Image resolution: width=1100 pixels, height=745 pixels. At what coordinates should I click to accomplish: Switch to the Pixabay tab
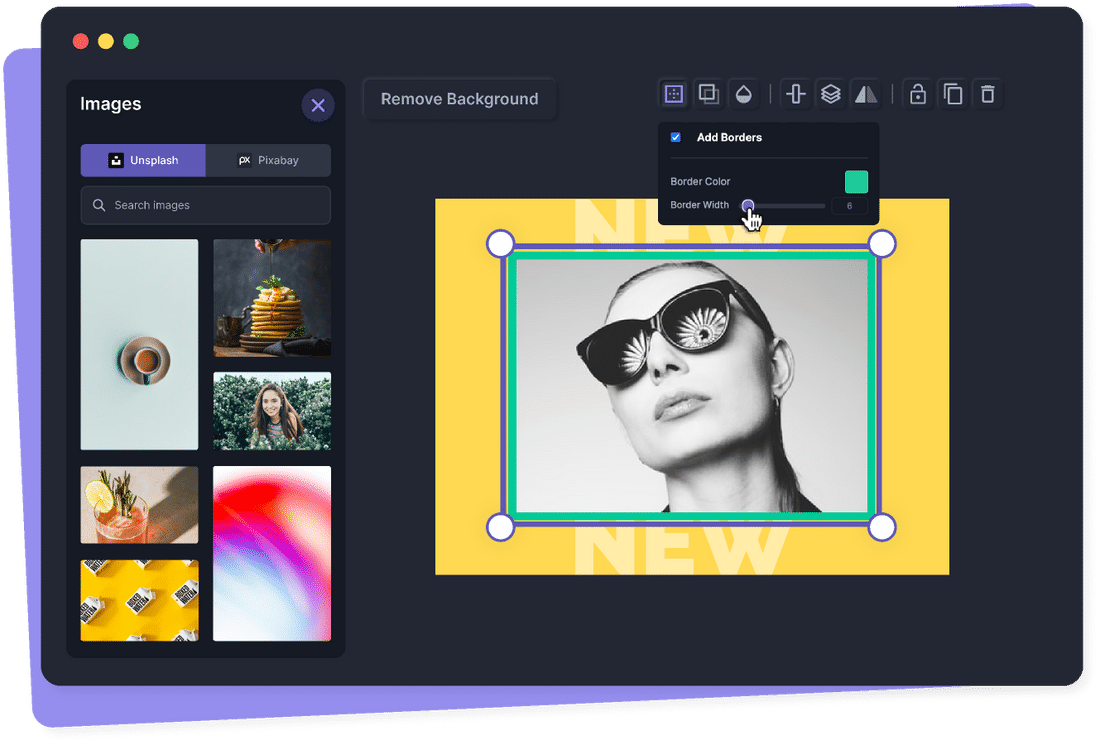268,160
